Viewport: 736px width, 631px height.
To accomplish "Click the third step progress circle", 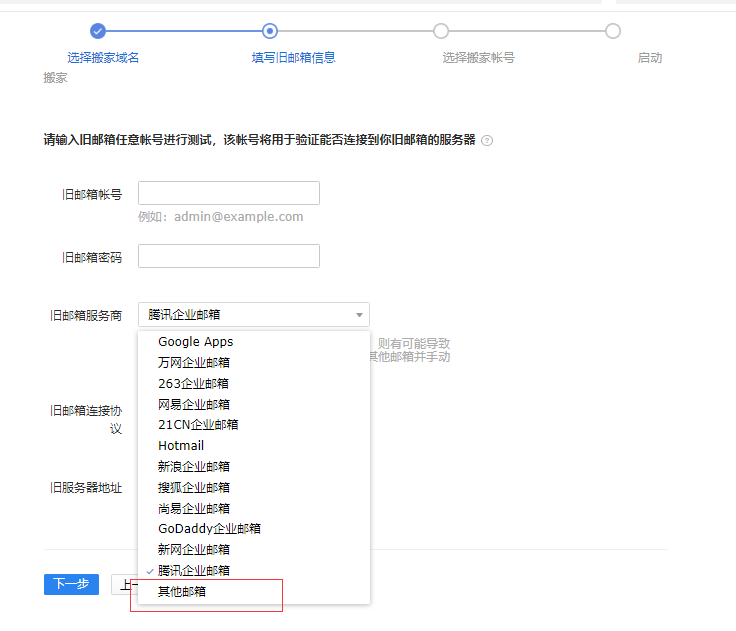I will coord(441,31).
